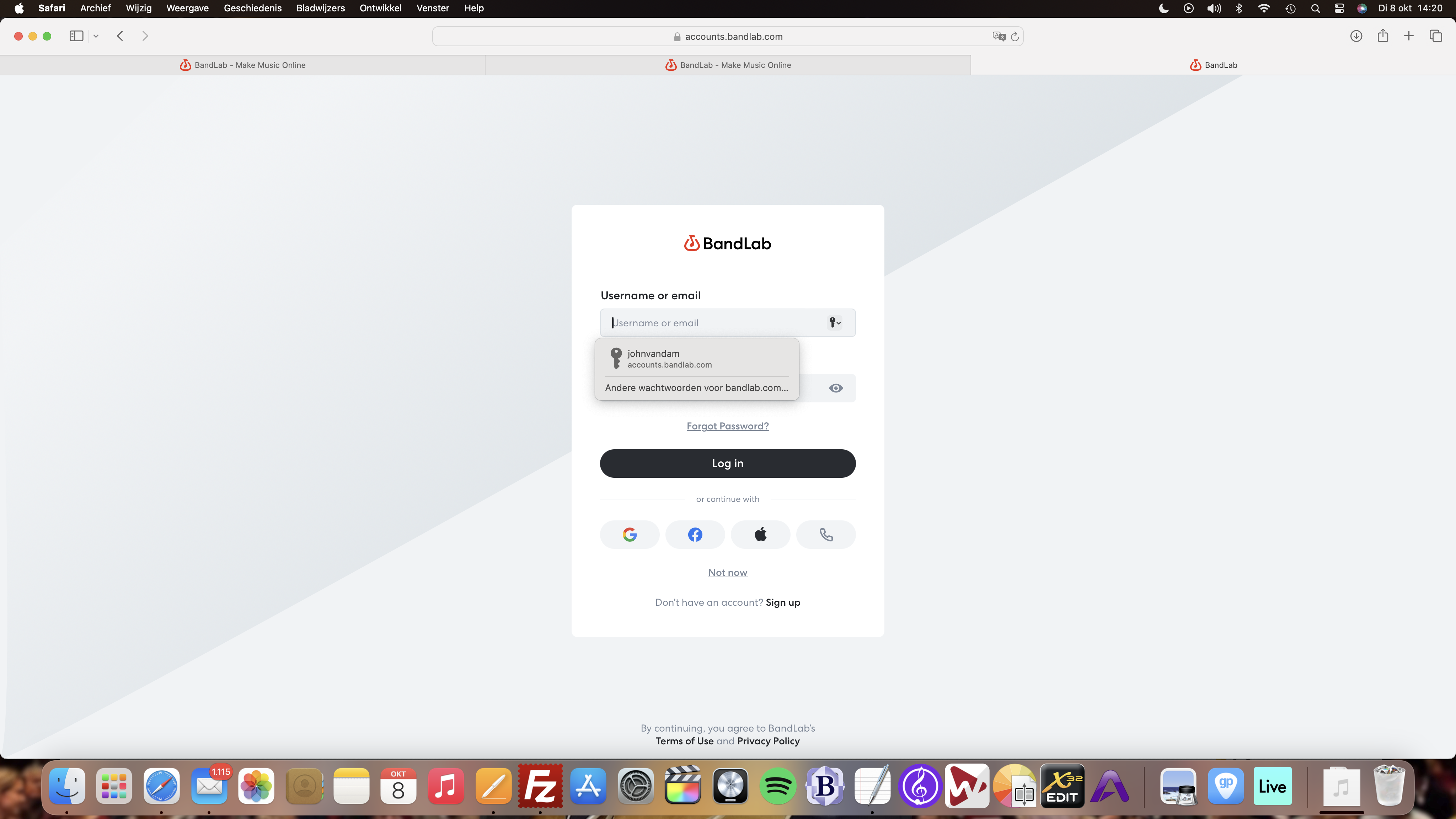
Task: Open the Apple menu
Action: click(x=19, y=8)
